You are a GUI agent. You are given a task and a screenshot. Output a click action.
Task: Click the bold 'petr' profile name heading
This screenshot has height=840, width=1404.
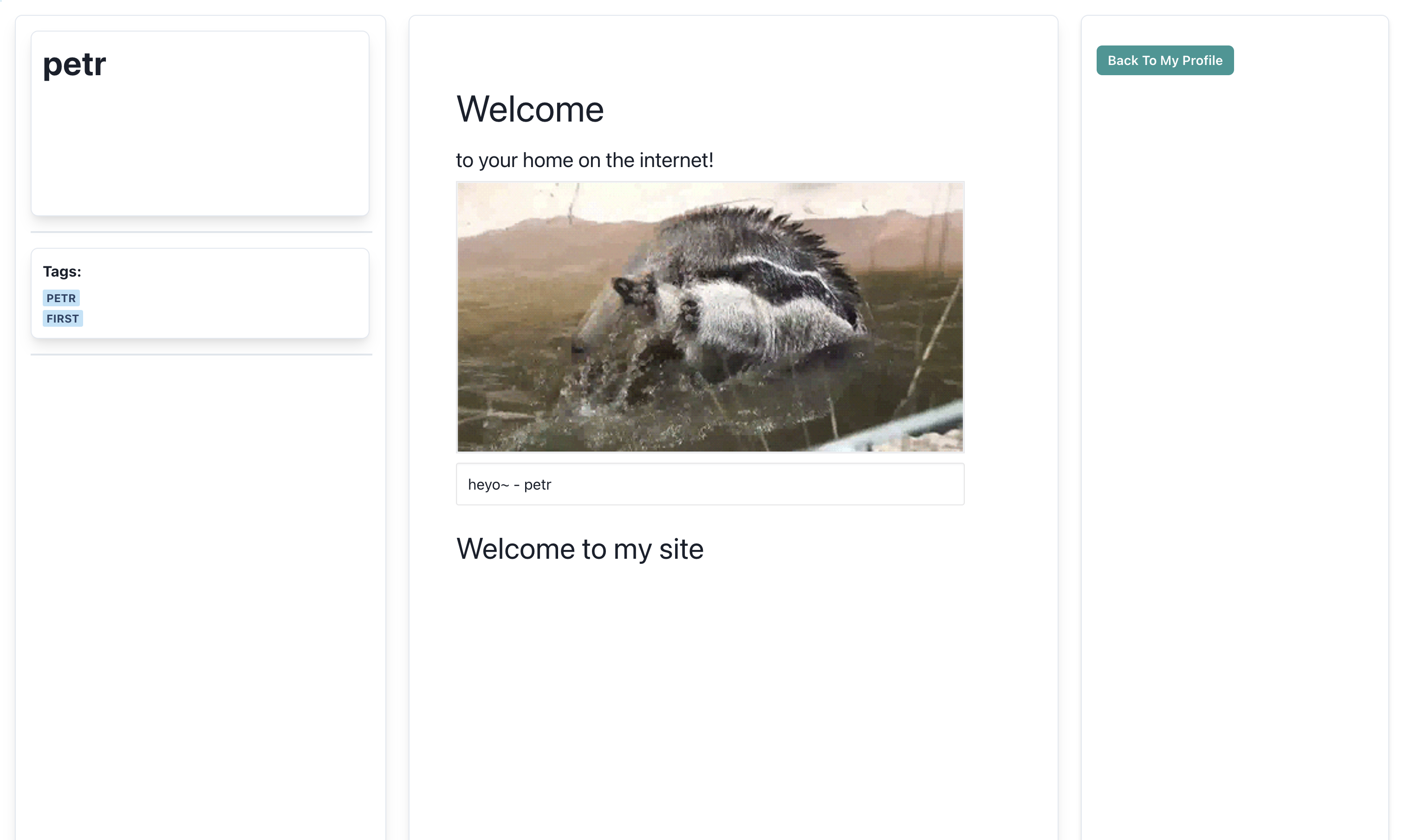click(74, 64)
